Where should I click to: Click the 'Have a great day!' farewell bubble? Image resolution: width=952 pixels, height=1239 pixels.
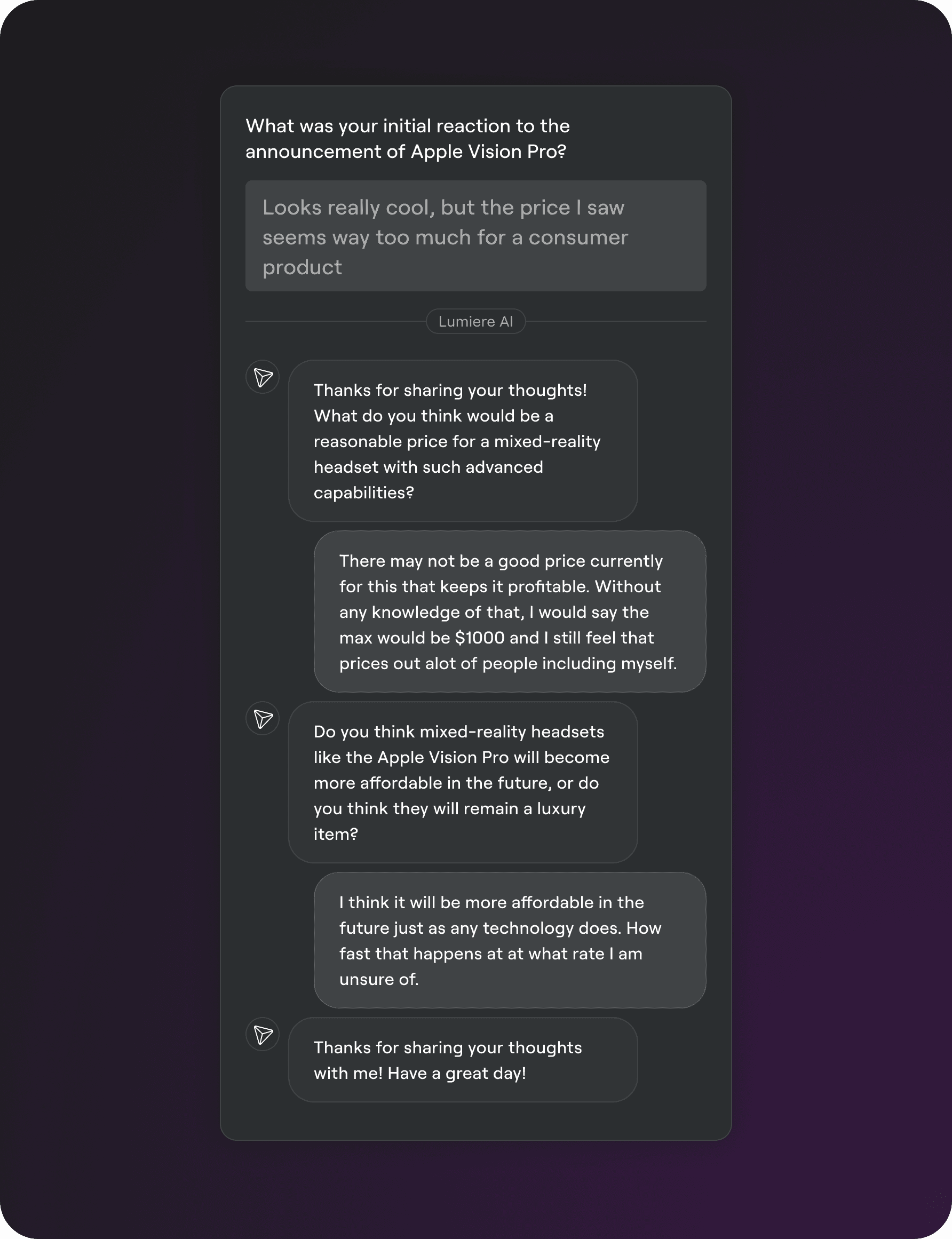coord(463,1059)
